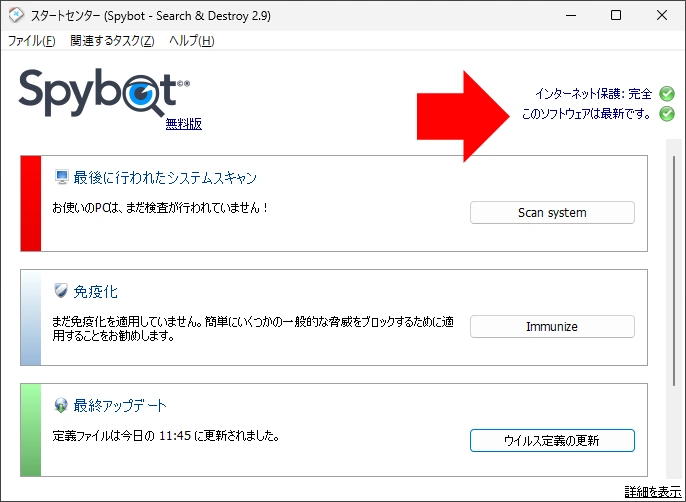This screenshot has width=686, height=502.
Task: Click the globe icon next to 最終アップデート
Action: 61,405
